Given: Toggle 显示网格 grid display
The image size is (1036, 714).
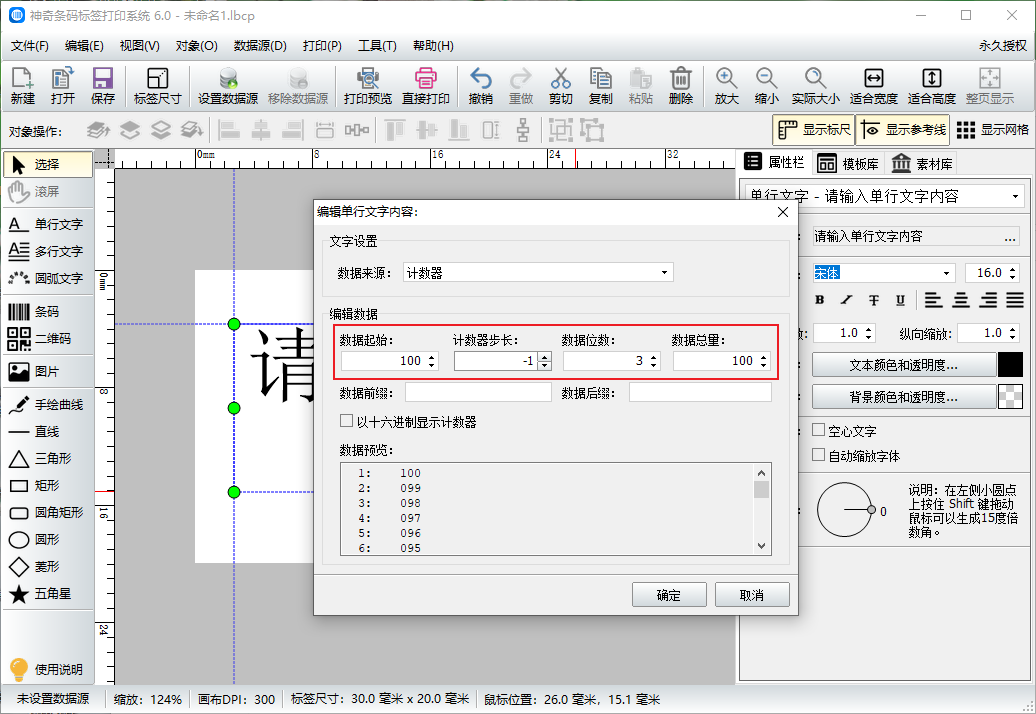Looking at the screenshot, I should click(992, 129).
